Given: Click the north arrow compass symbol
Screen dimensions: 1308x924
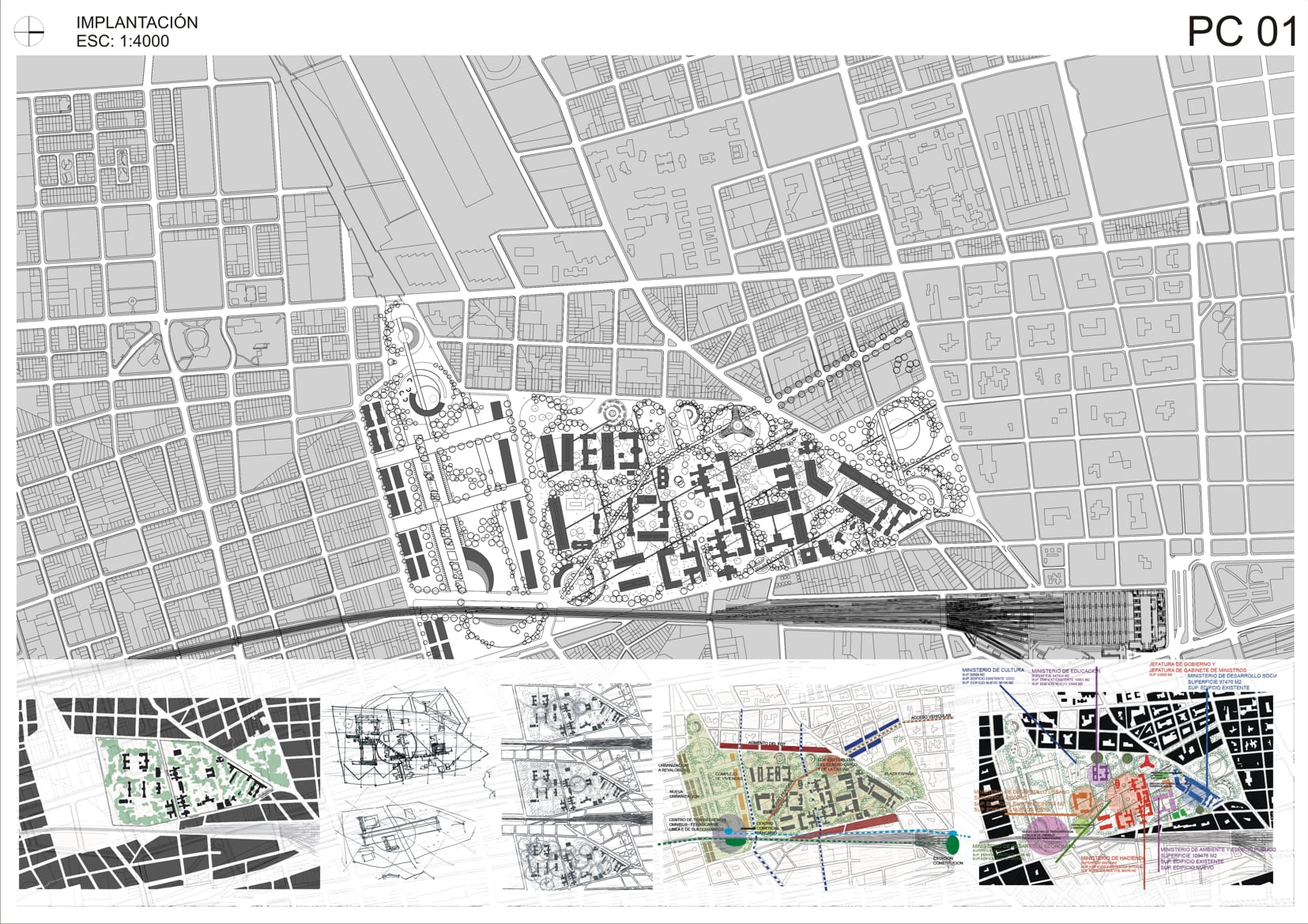Looking at the screenshot, I should (x=29, y=32).
